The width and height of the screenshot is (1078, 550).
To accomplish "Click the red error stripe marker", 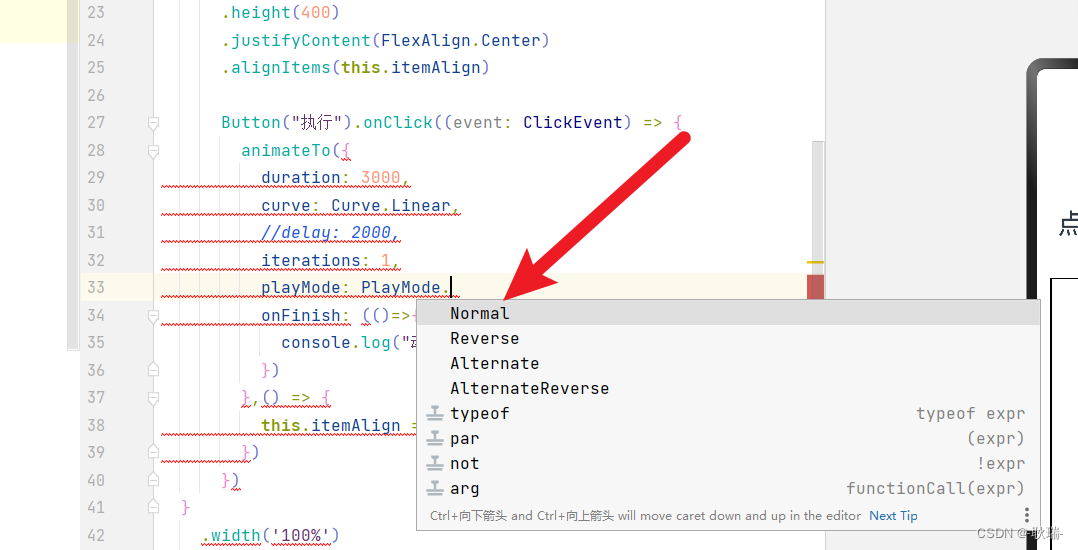I will point(815,287).
